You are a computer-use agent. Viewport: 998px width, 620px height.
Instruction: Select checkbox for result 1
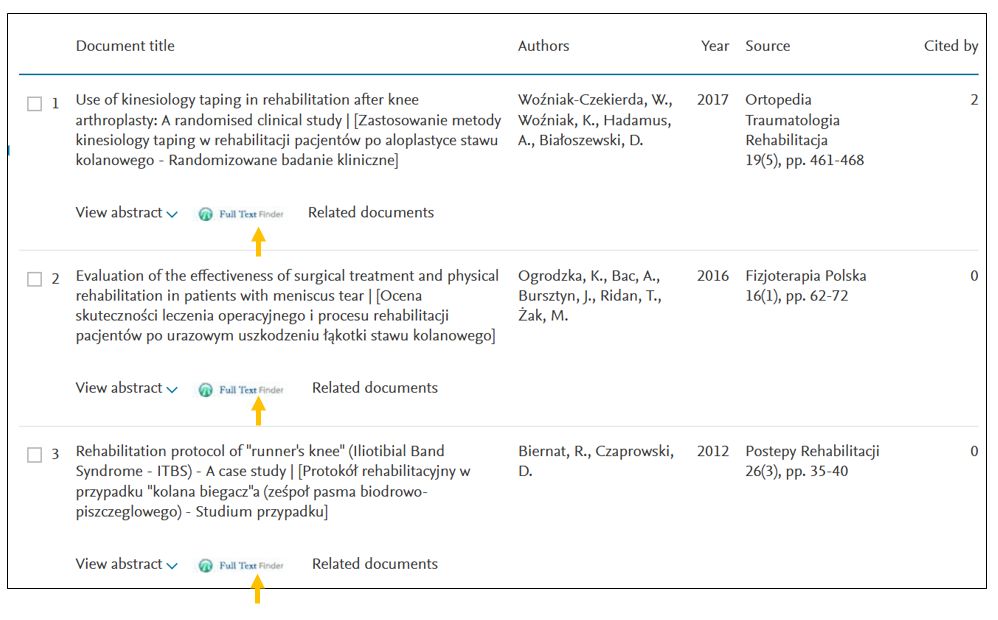click(34, 103)
